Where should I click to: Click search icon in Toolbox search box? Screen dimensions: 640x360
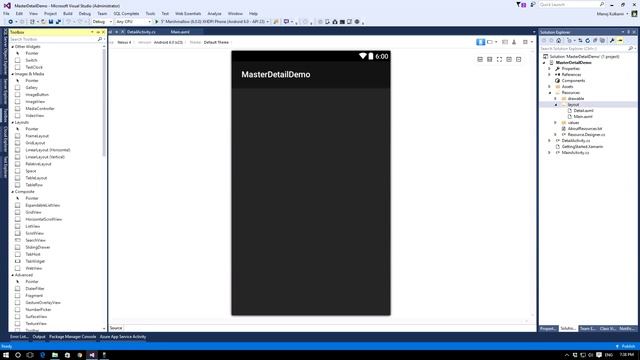pos(100,39)
